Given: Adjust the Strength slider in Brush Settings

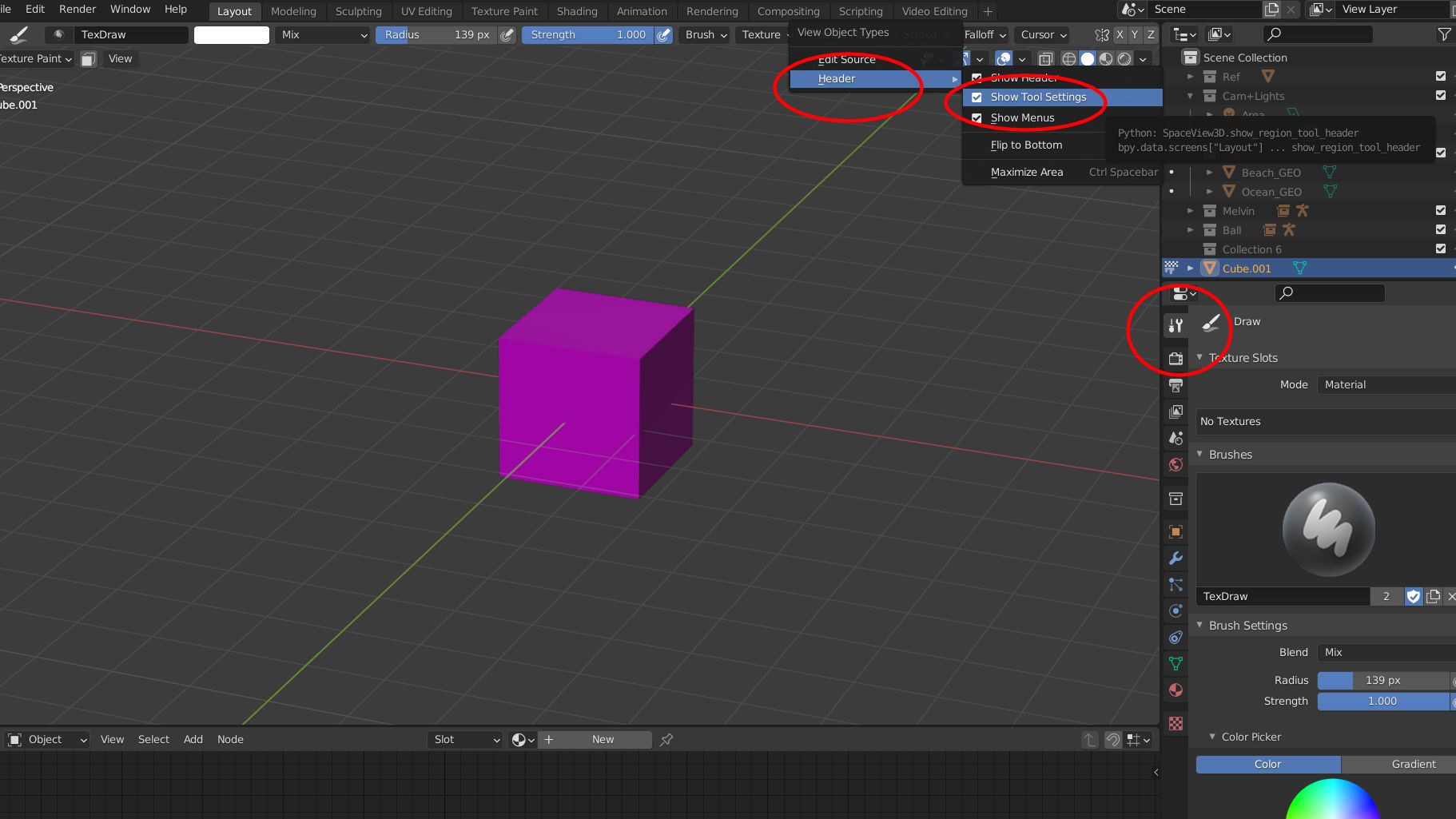Looking at the screenshot, I should (1382, 702).
